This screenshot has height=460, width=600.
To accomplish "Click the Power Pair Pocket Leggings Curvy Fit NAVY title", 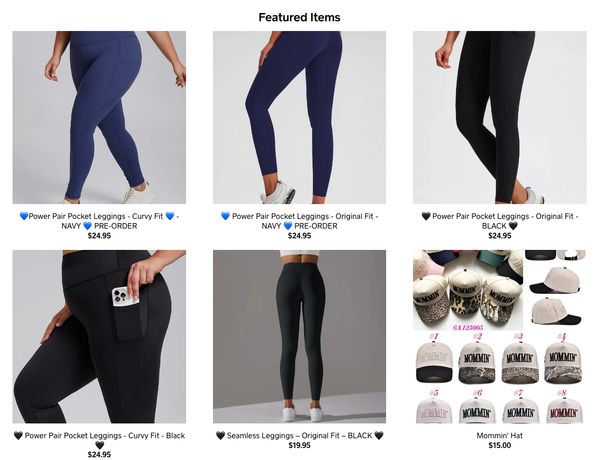I will point(99,221).
